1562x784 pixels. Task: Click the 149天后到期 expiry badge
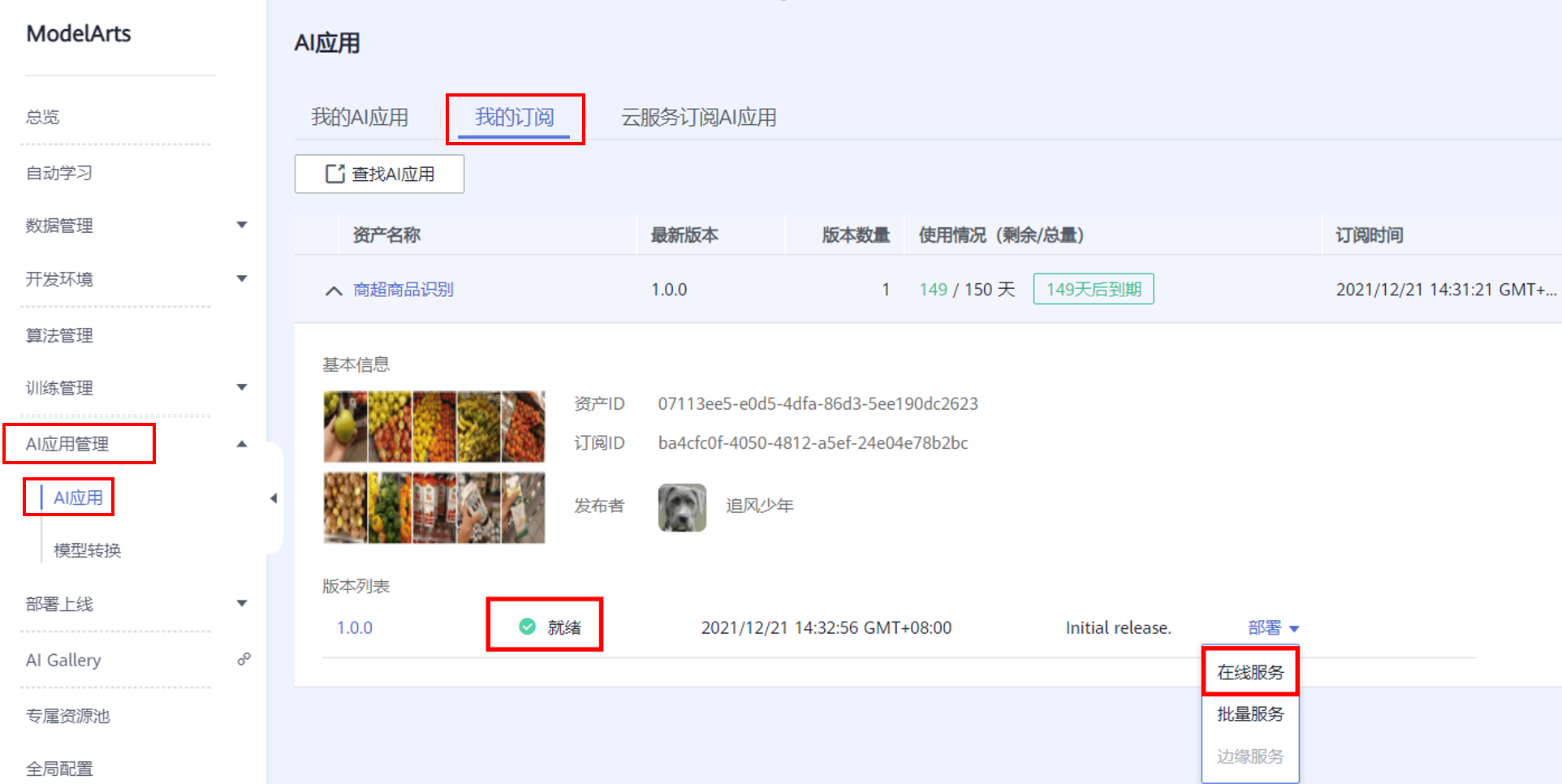tap(1094, 289)
